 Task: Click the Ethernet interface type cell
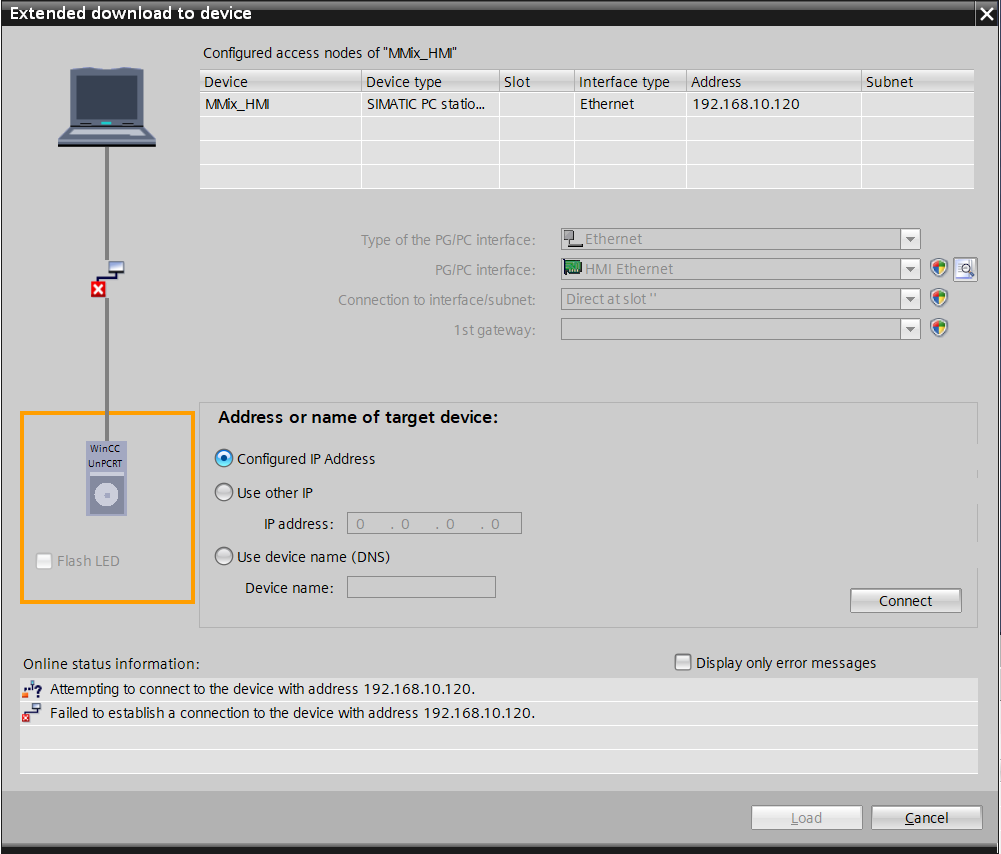(631, 104)
